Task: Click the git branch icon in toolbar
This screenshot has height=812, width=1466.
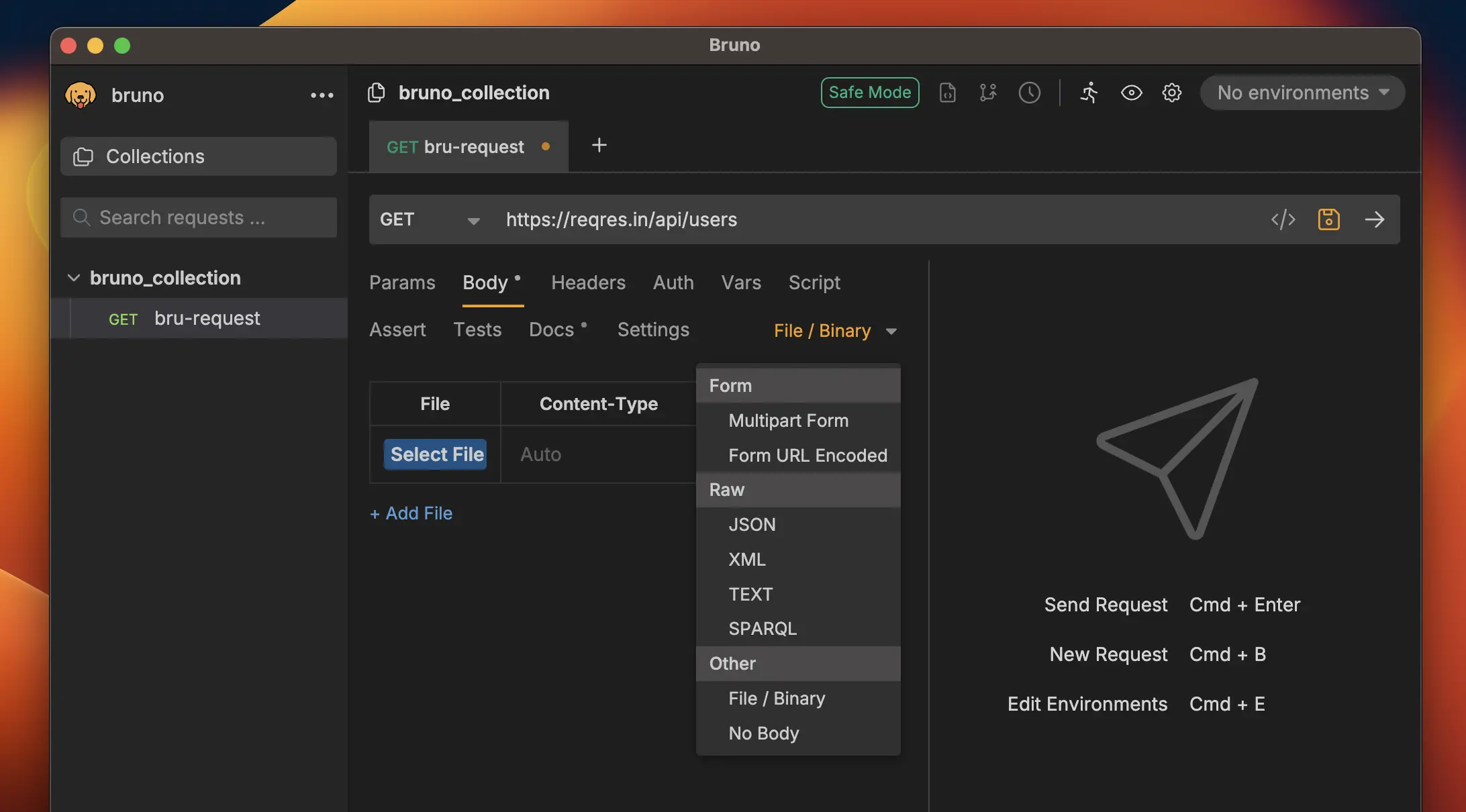Action: [987, 93]
